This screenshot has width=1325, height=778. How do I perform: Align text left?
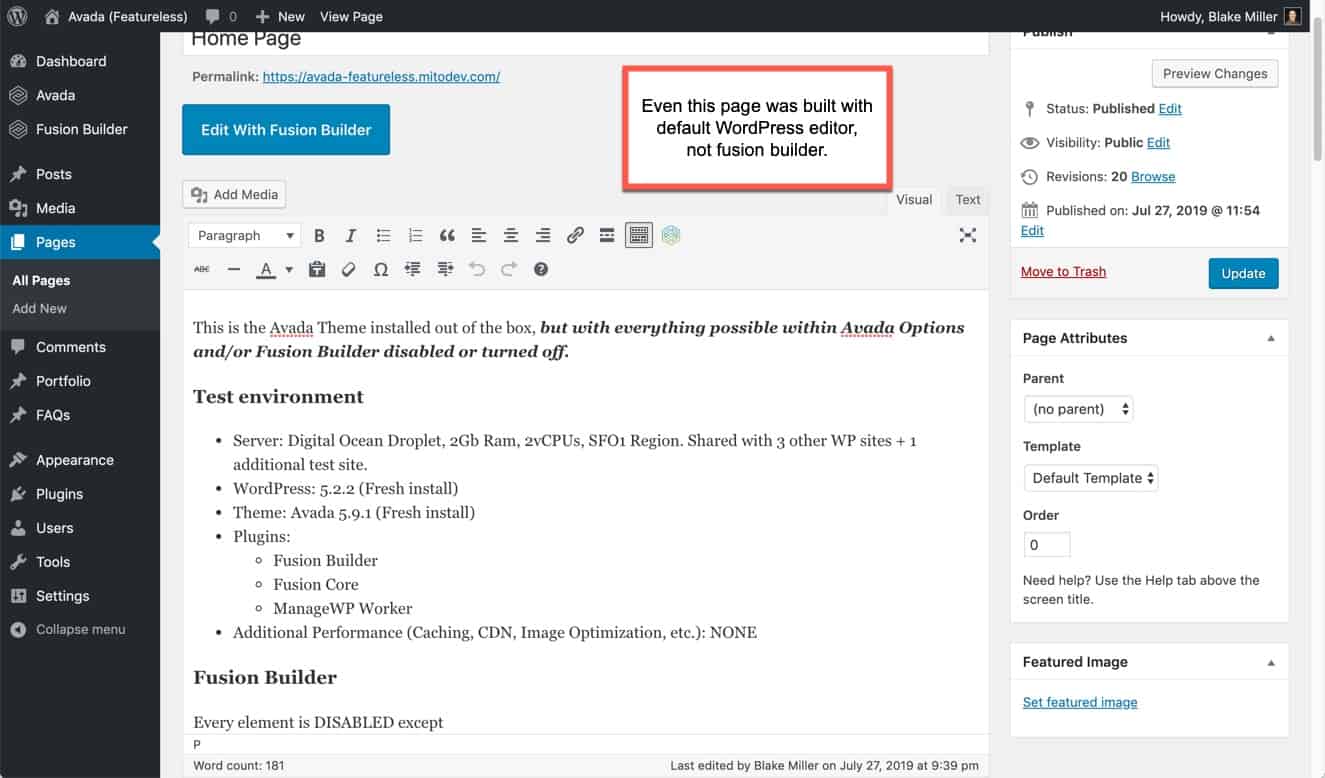click(x=479, y=236)
